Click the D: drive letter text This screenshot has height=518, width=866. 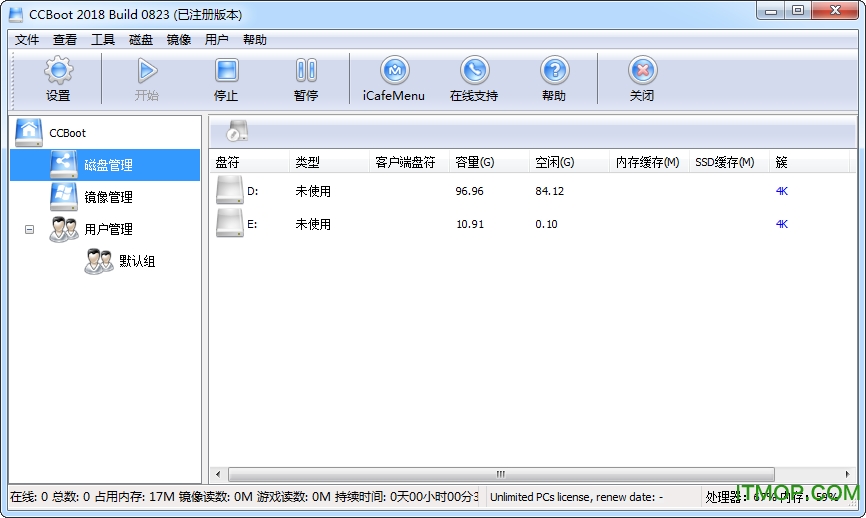pyautogui.click(x=252, y=191)
